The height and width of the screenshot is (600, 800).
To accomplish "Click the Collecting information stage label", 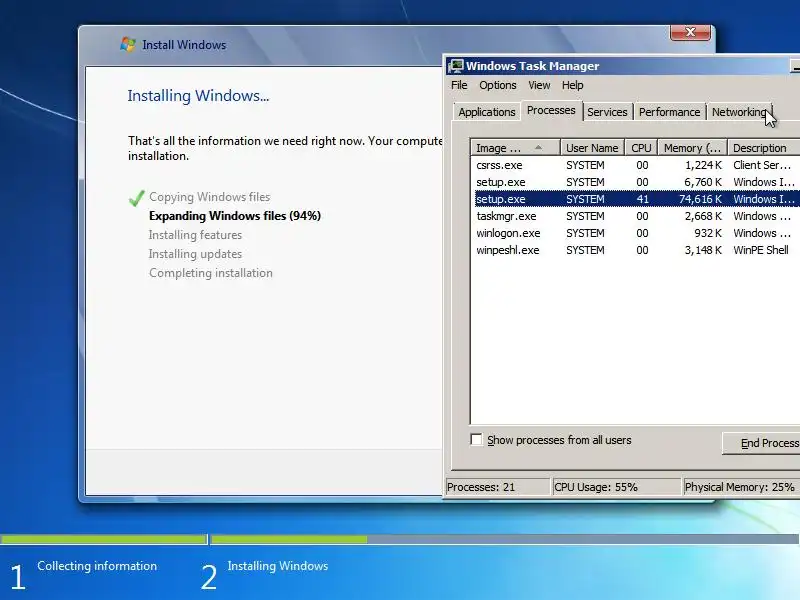I will pyautogui.click(x=97, y=566).
